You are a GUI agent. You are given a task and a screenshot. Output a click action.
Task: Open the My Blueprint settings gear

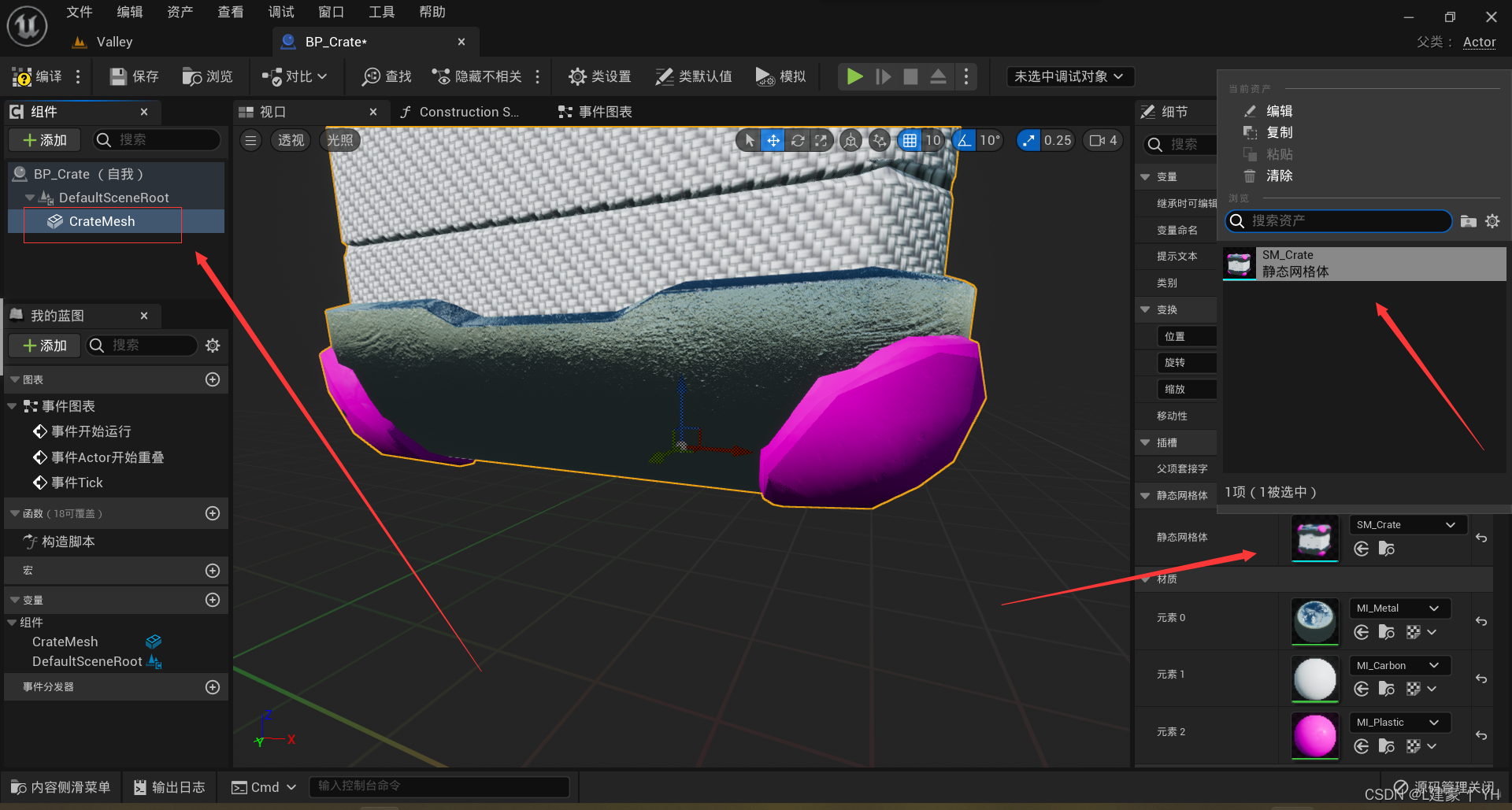click(x=213, y=346)
